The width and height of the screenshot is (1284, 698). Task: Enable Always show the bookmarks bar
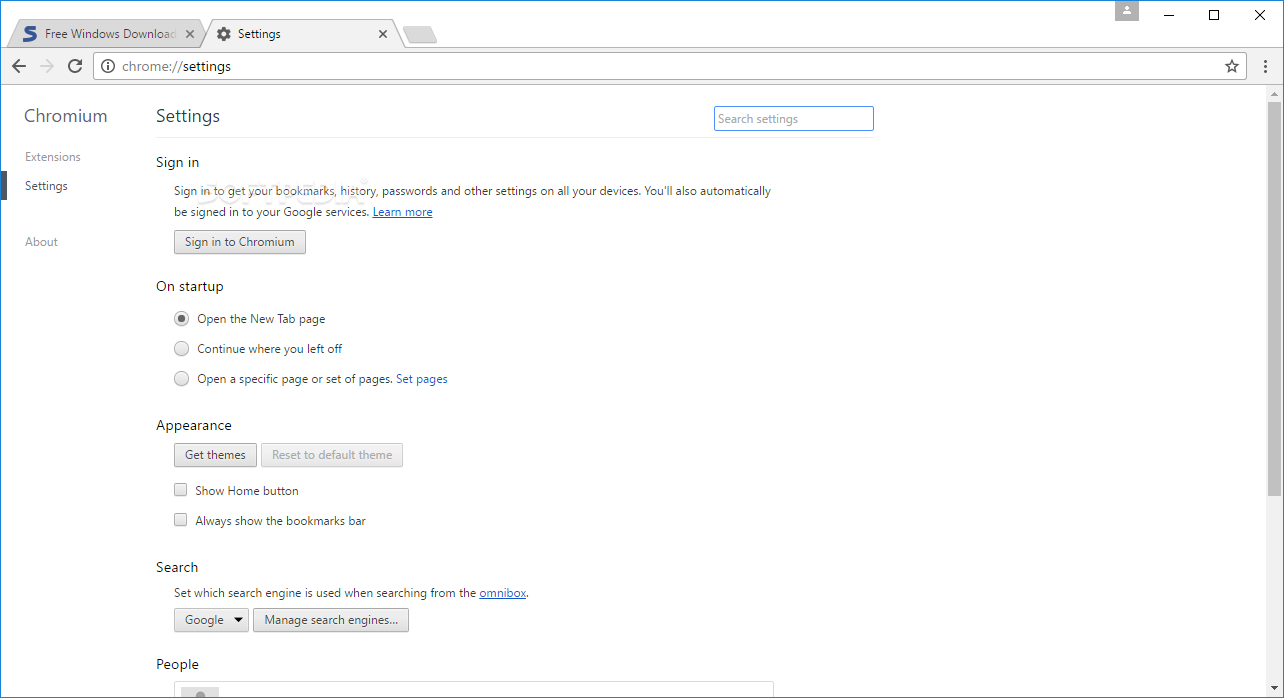[x=181, y=520]
